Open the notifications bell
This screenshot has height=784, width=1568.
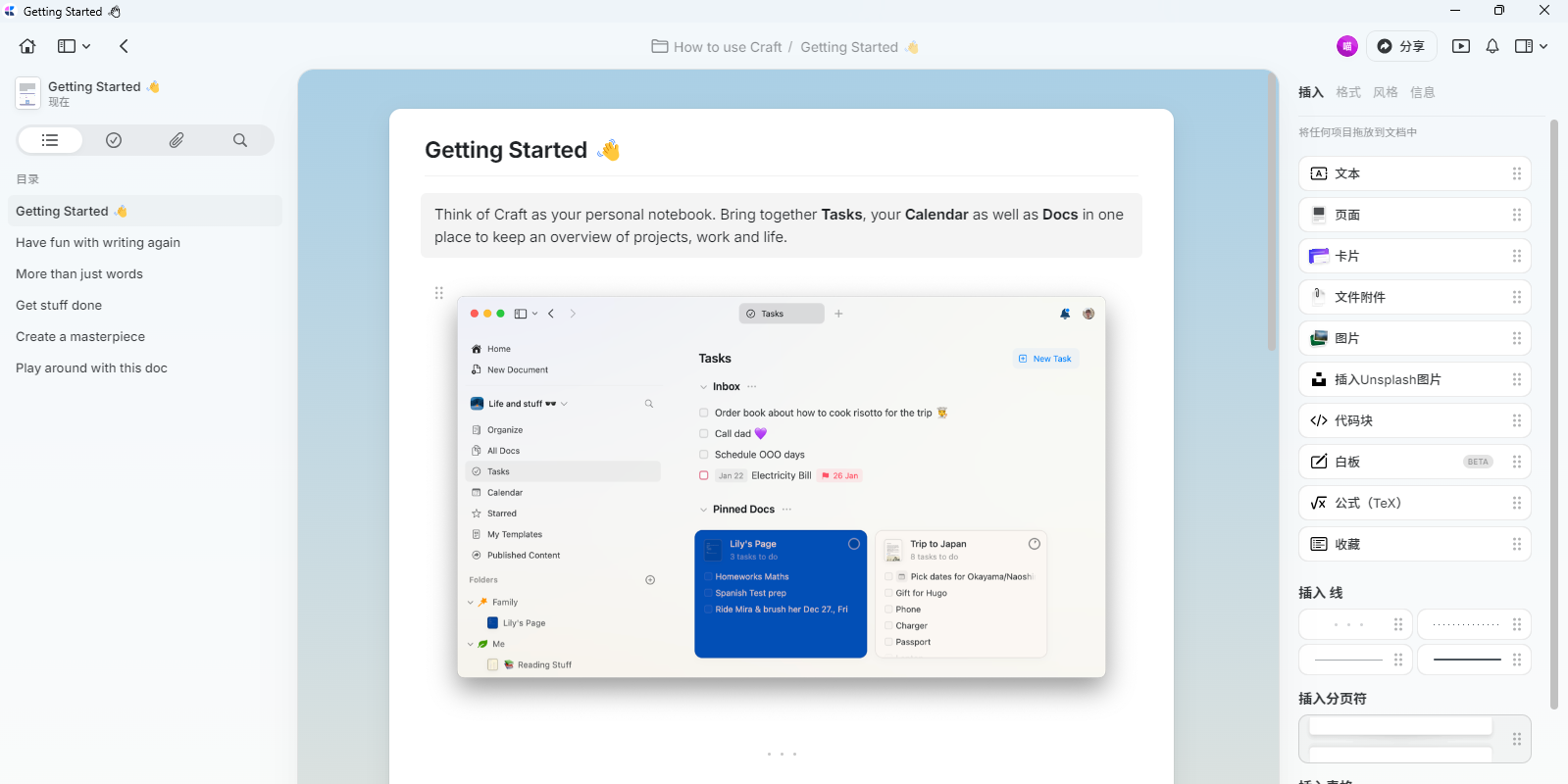point(1492,46)
